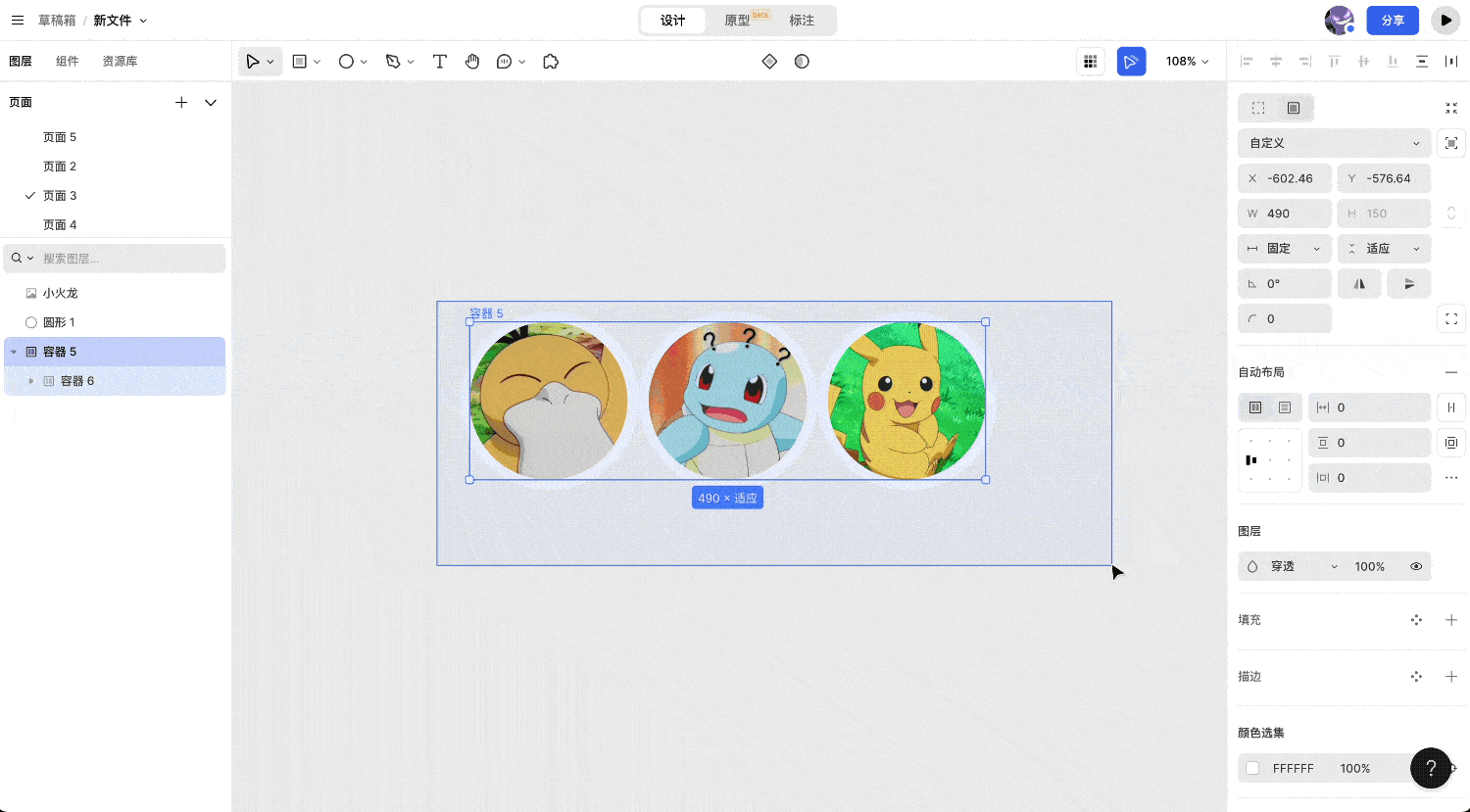
Task: Switch to the 原型 mode tab
Action: [x=738, y=21]
